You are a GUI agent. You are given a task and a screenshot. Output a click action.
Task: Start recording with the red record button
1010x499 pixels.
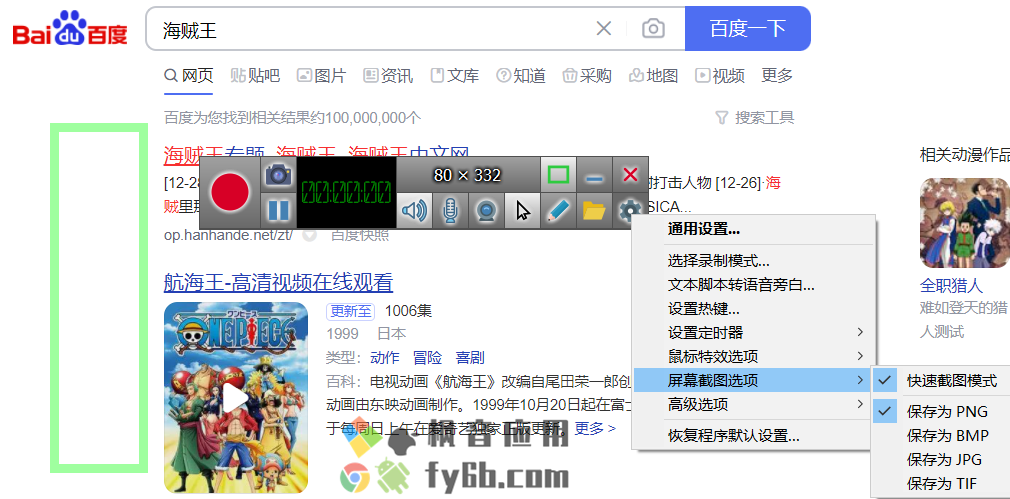coord(230,193)
